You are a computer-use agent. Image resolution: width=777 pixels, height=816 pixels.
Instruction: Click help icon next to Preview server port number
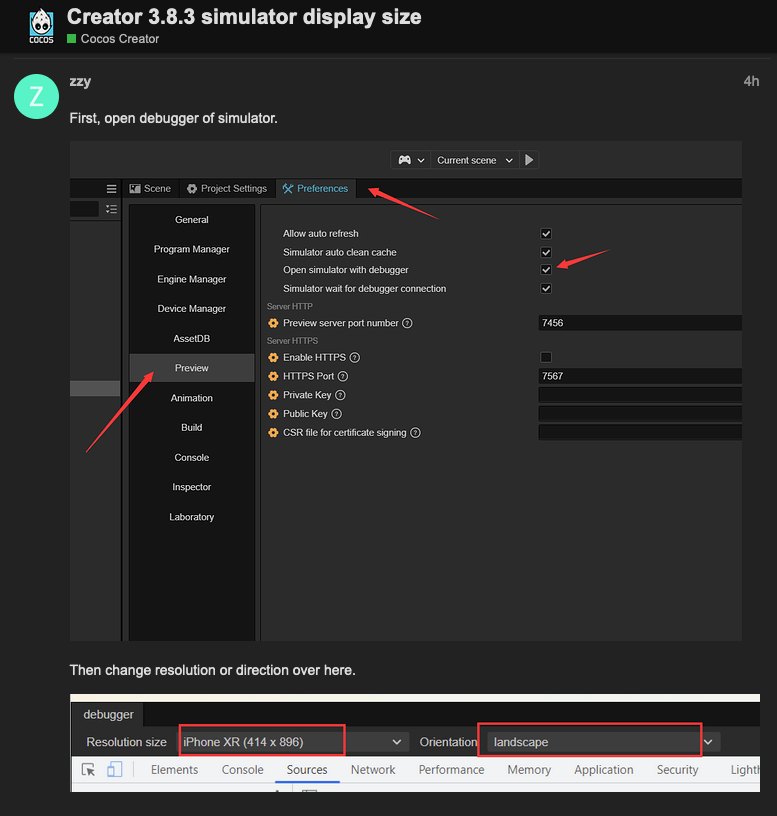tap(407, 323)
